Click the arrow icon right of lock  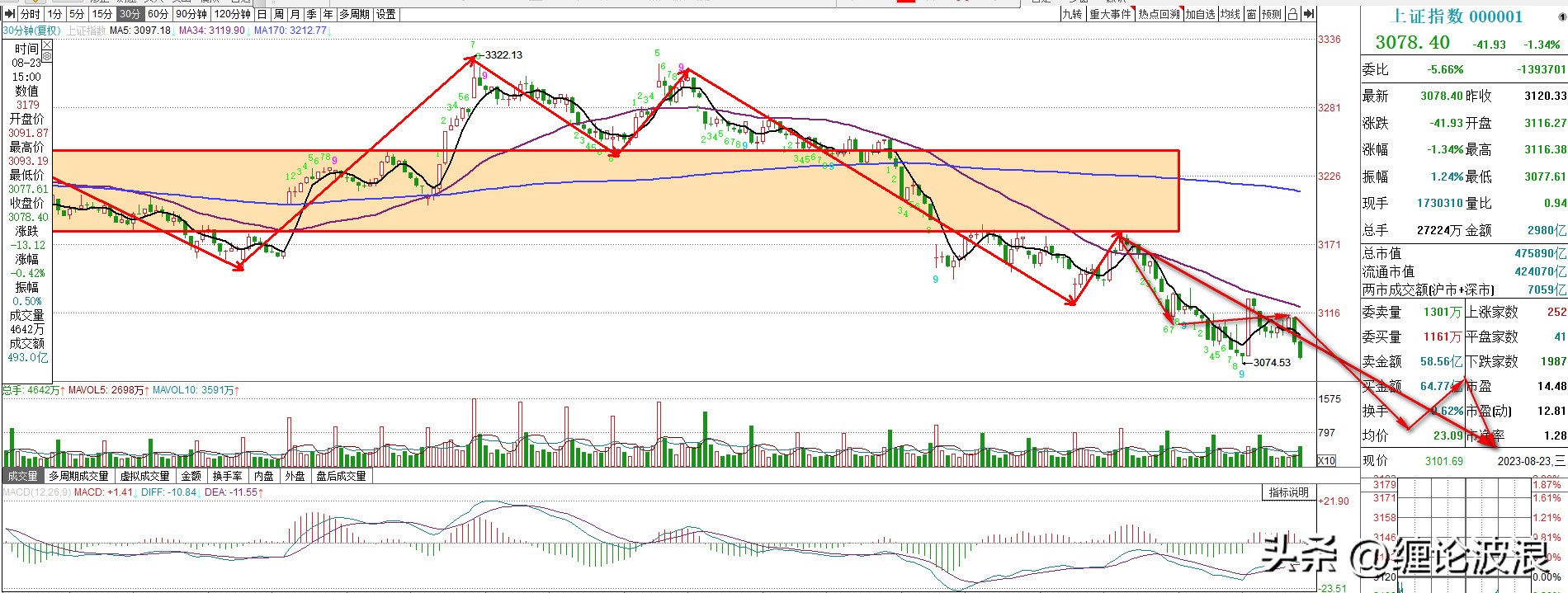[1308, 14]
